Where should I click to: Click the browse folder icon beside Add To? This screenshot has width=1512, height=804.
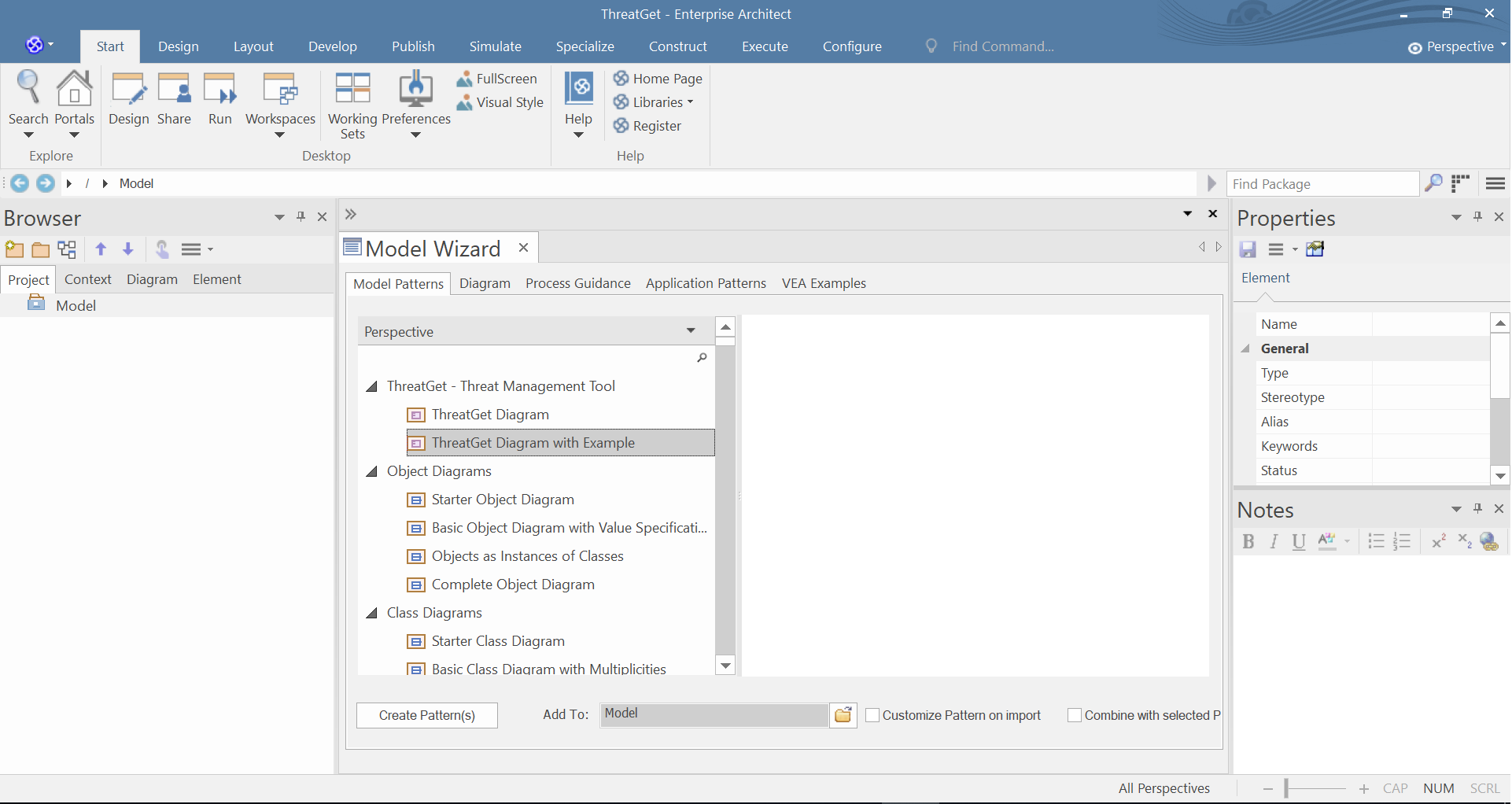point(843,715)
